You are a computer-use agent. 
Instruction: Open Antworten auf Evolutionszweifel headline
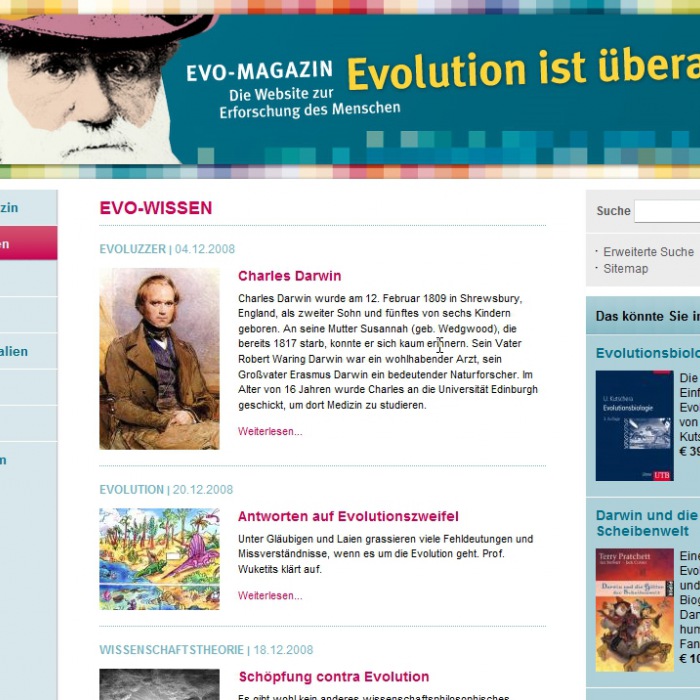(348, 516)
